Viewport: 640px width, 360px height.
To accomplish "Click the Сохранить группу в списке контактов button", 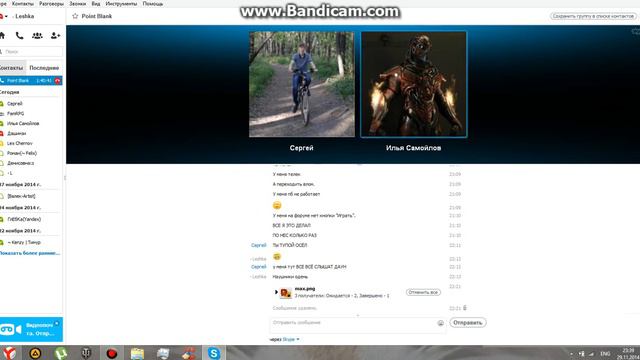I will point(593,16).
